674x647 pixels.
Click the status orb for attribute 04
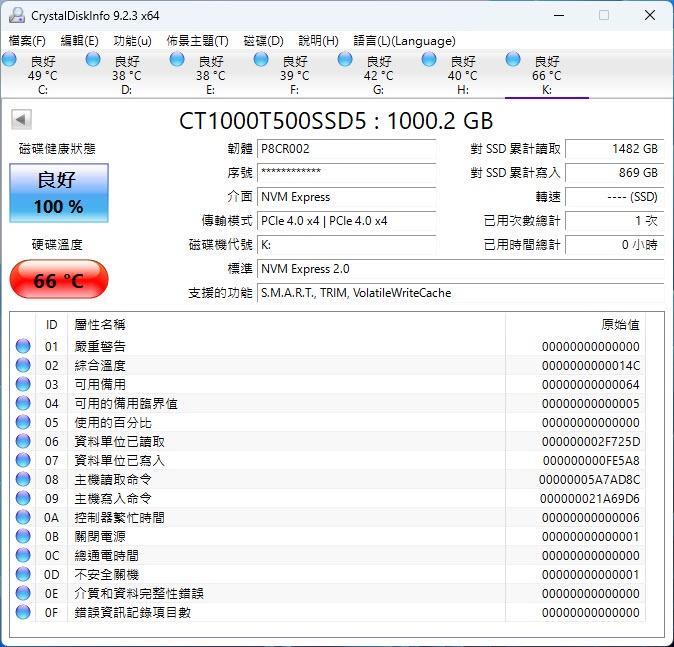(x=23, y=403)
